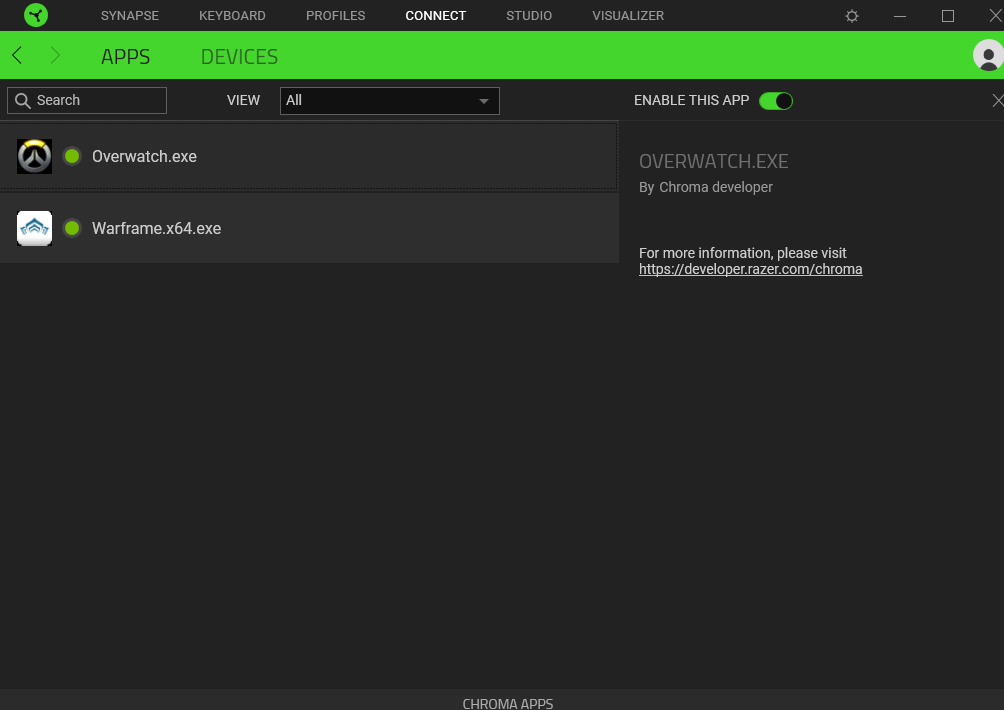Click the Chroma Apps footer label
The height and width of the screenshot is (710, 1004).
(508, 703)
